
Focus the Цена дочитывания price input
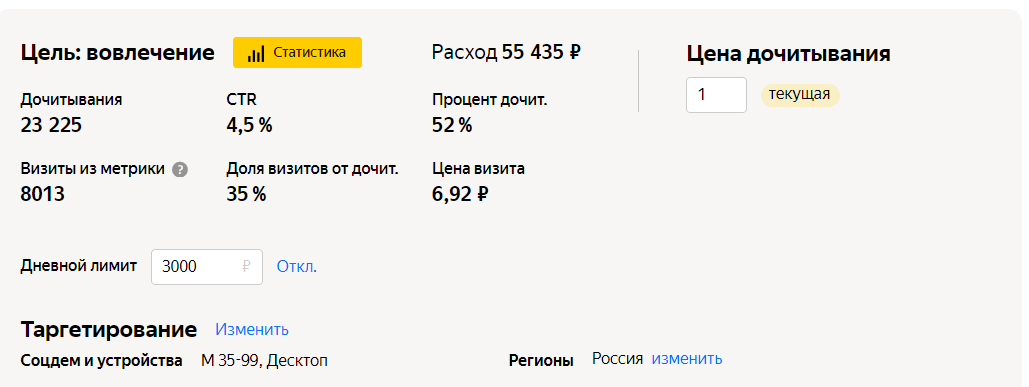click(716, 95)
